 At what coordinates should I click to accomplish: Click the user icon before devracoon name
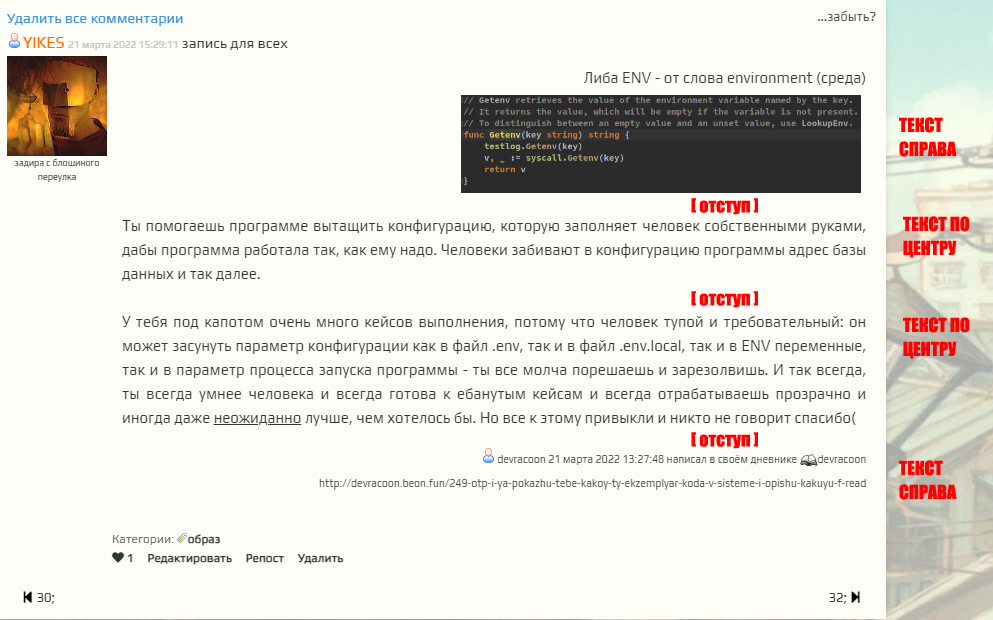pos(488,458)
